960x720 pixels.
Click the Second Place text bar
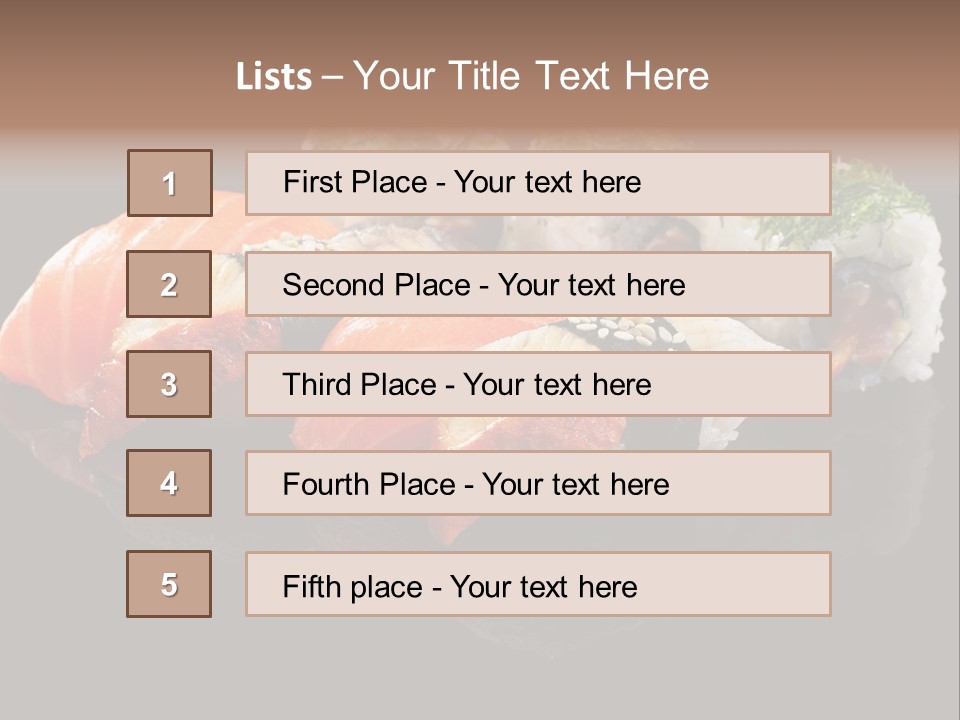tap(538, 284)
